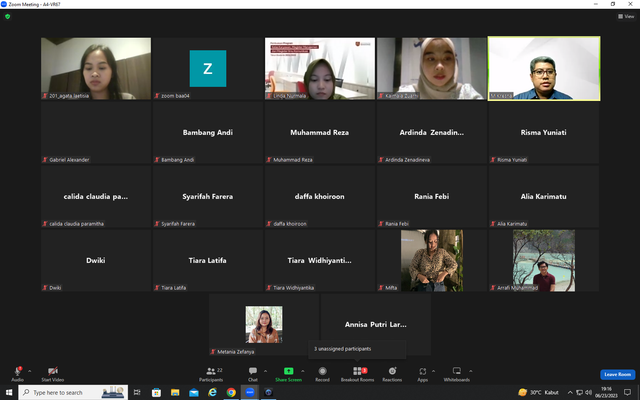Open the Apps panel
640x400 pixels.
coord(422,374)
